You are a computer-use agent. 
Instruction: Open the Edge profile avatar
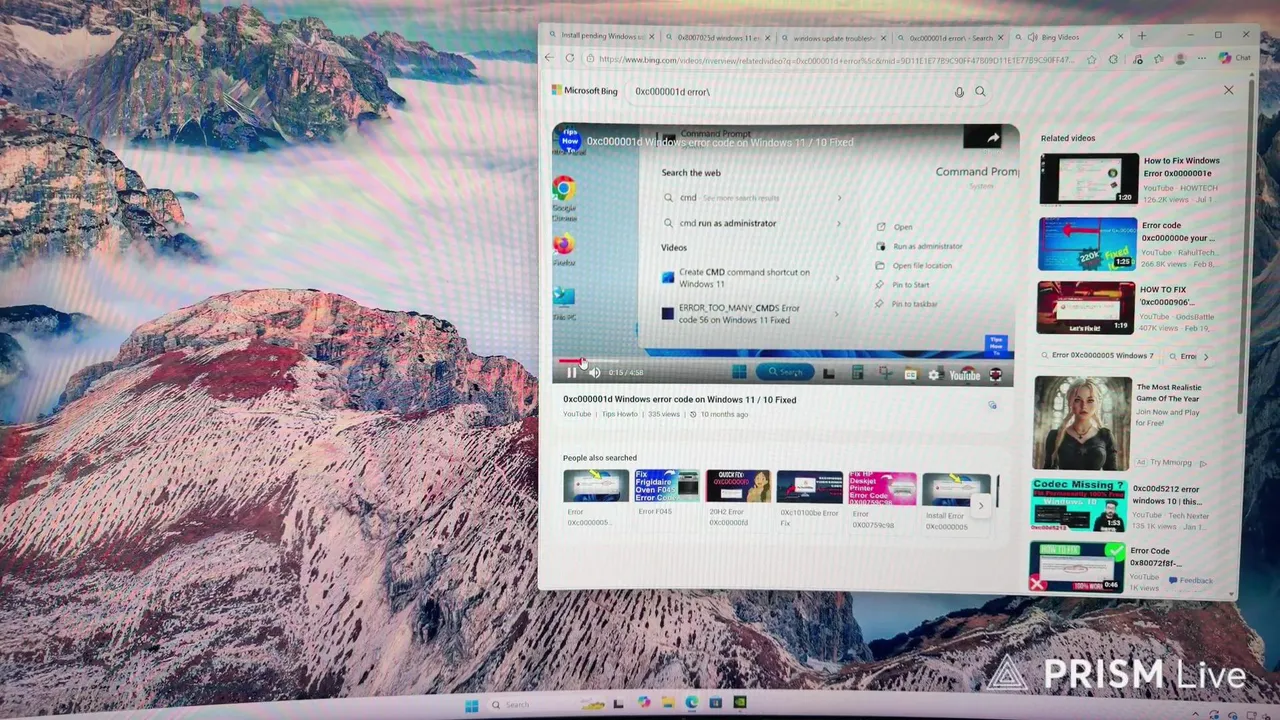coord(1180,59)
